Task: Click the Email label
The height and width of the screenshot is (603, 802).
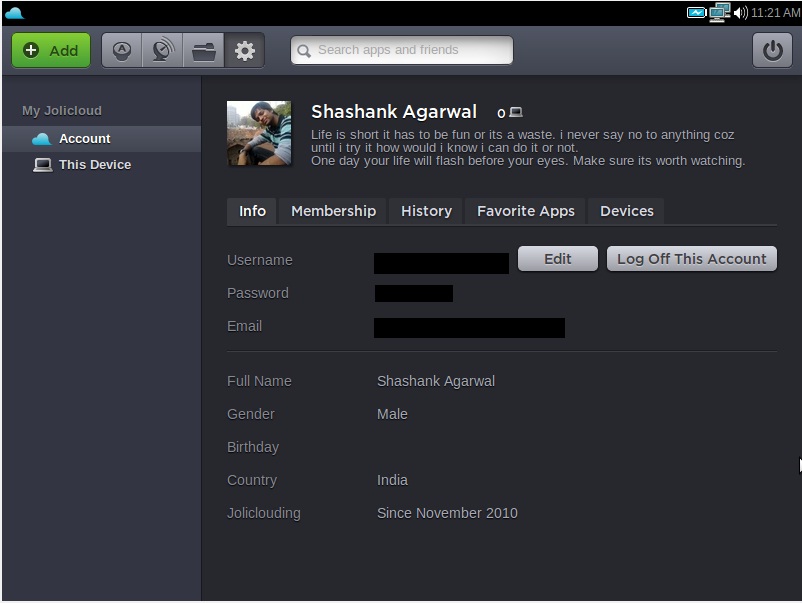Action: (244, 326)
